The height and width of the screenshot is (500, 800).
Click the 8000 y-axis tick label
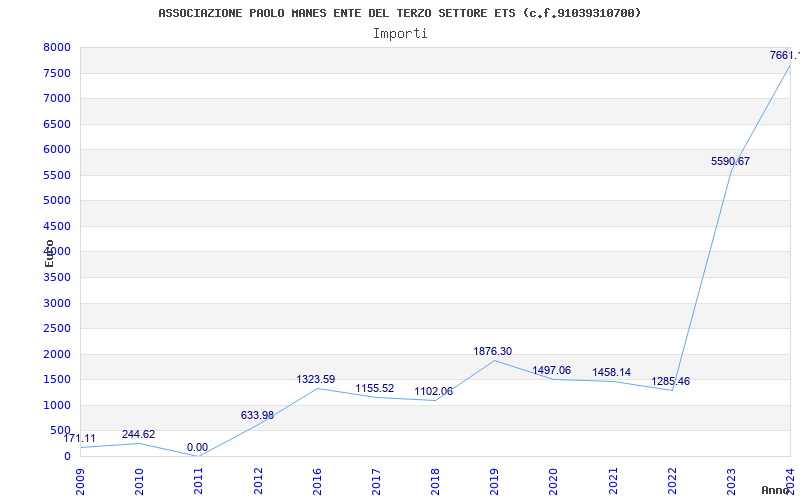pyautogui.click(x=57, y=47)
